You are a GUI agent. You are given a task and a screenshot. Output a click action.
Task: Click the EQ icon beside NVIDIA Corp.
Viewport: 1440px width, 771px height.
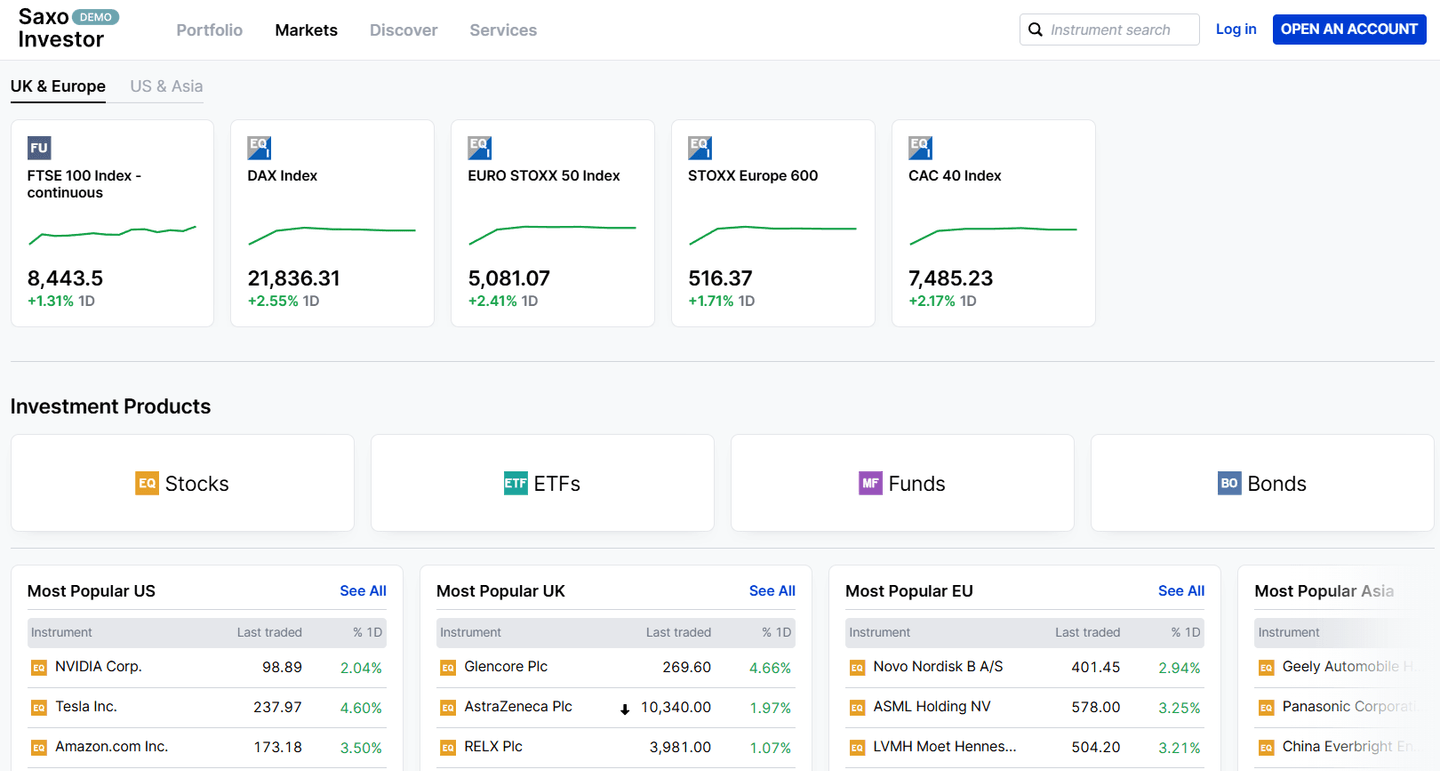pyautogui.click(x=39, y=667)
